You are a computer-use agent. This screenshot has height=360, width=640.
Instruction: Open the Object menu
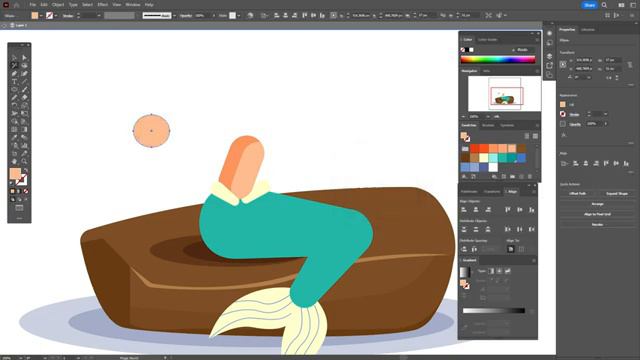[x=58, y=4]
